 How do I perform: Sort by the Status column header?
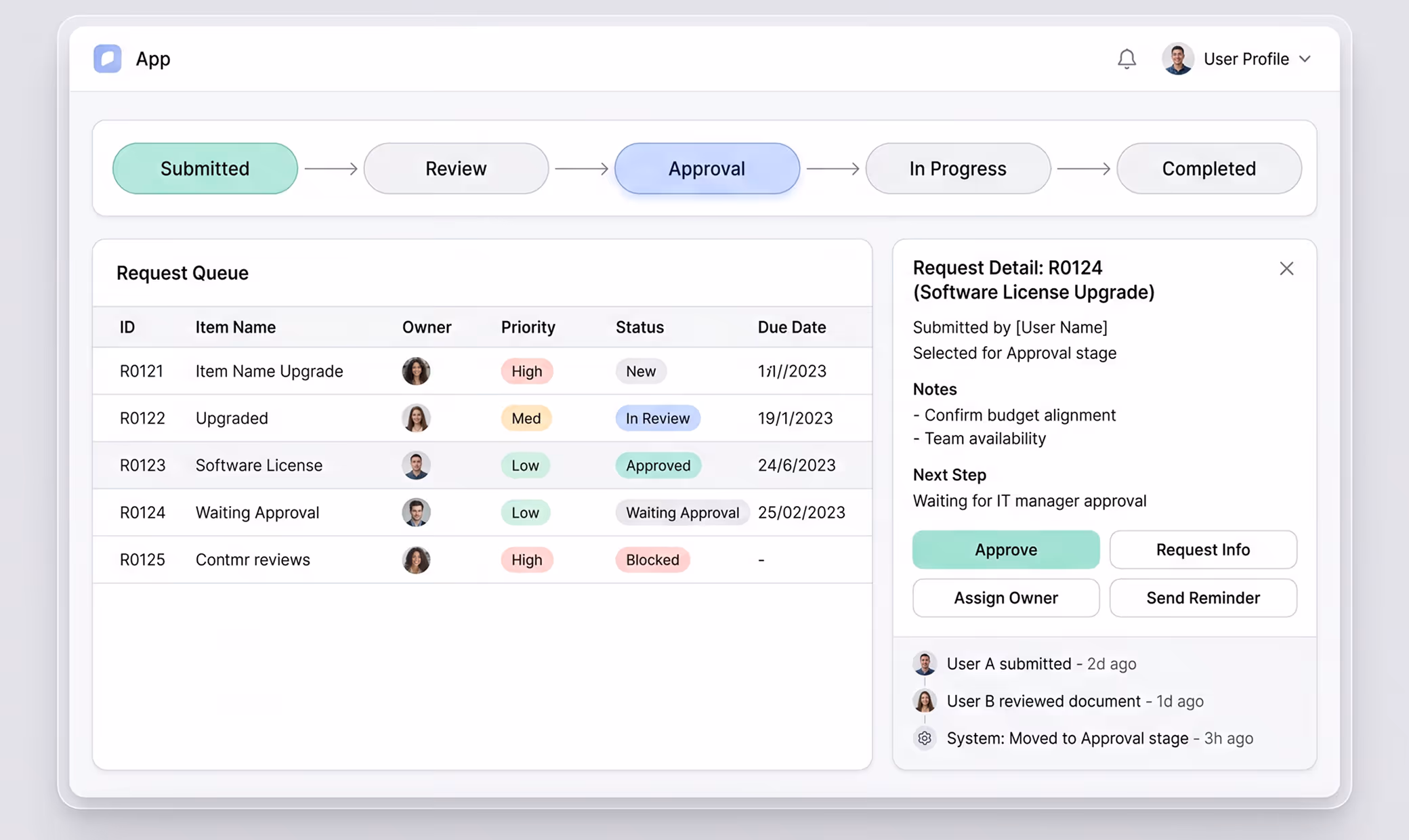pyautogui.click(x=639, y=327)
